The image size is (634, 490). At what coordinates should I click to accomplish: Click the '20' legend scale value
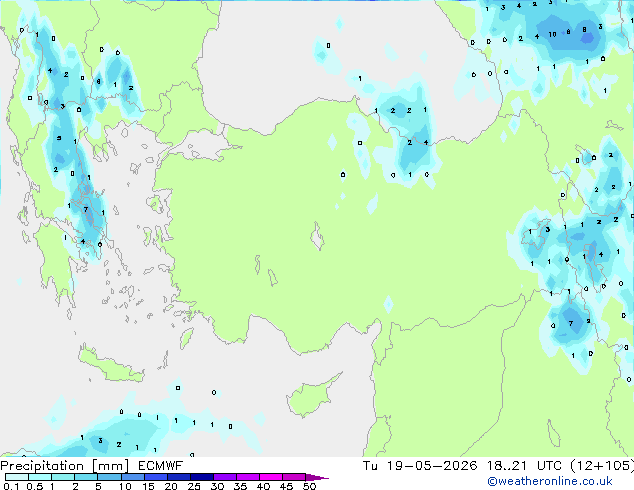tap(171, 486)
